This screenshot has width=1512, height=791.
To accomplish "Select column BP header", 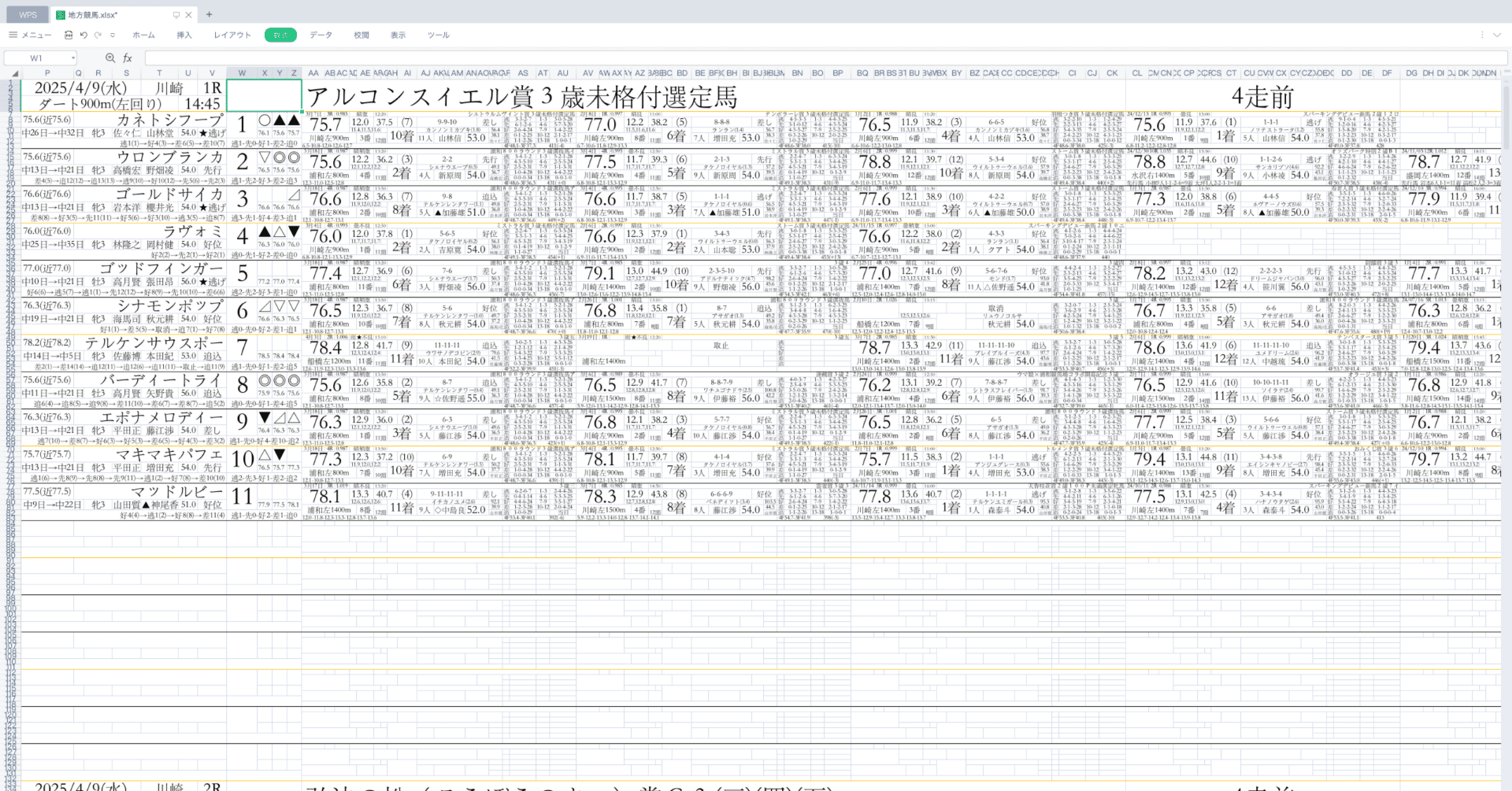I will point(838,73).
